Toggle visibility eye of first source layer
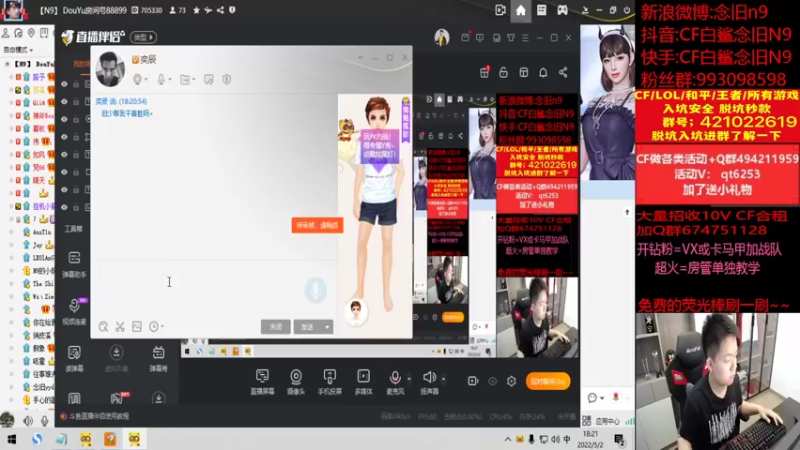The image size is (800, 450). [64, 84]
